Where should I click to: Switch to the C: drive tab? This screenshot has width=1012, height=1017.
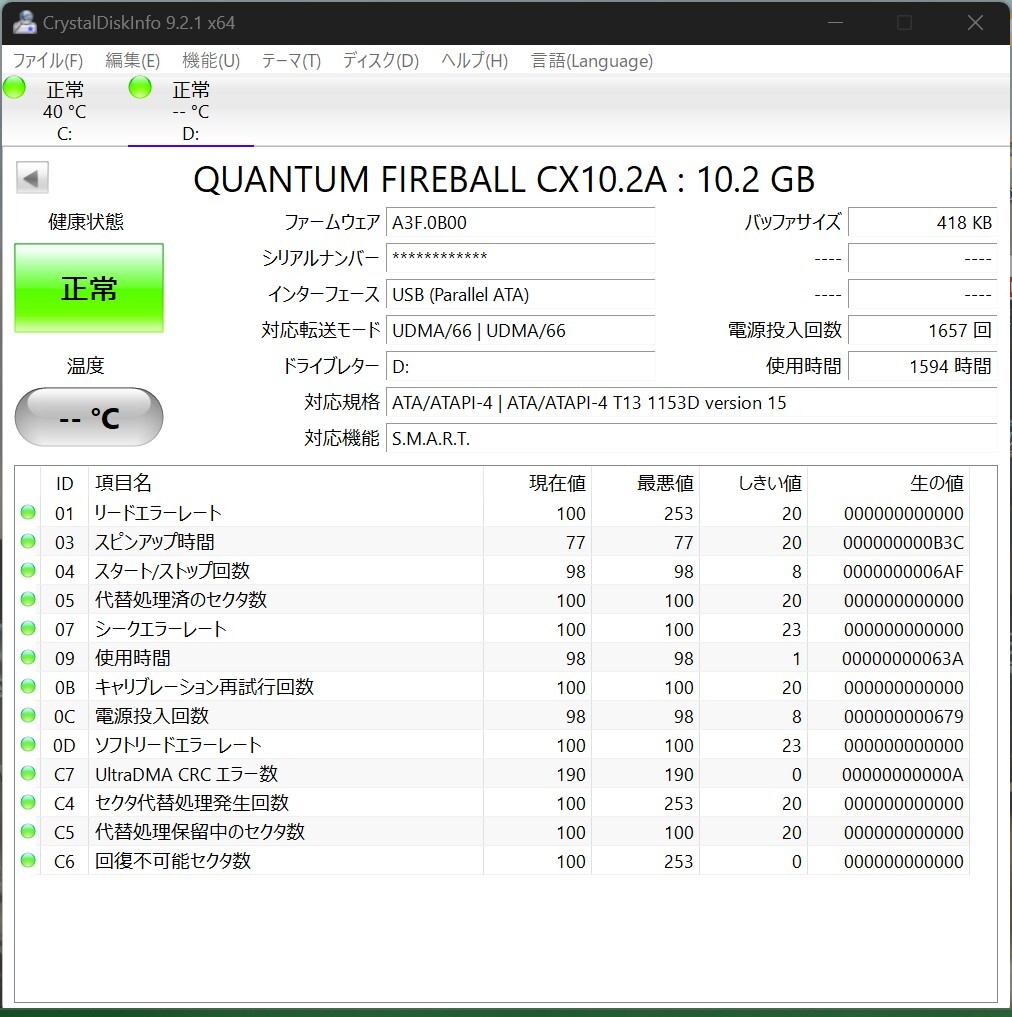click(64, 110)
